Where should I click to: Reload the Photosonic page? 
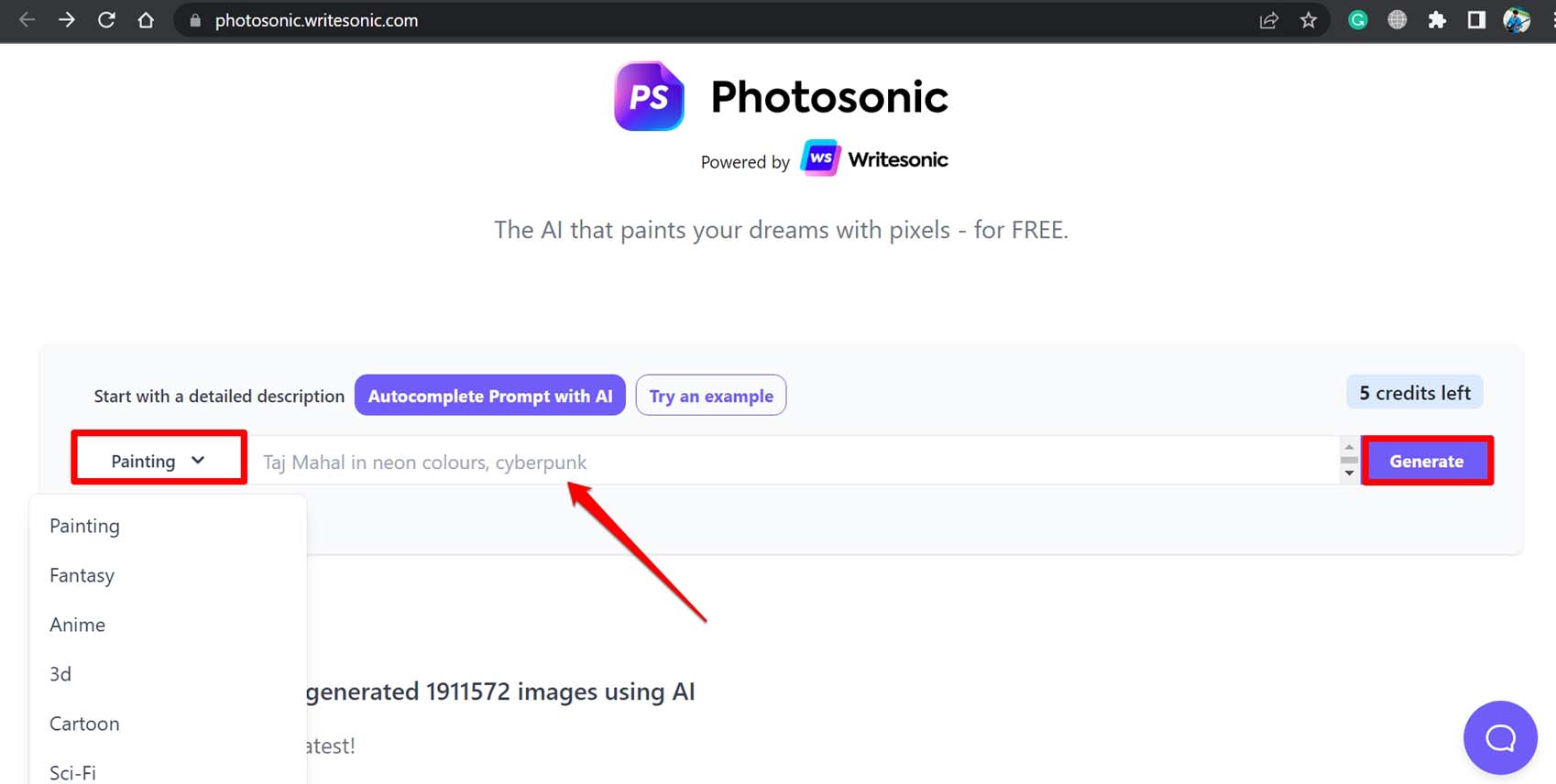tap(106, 20)
